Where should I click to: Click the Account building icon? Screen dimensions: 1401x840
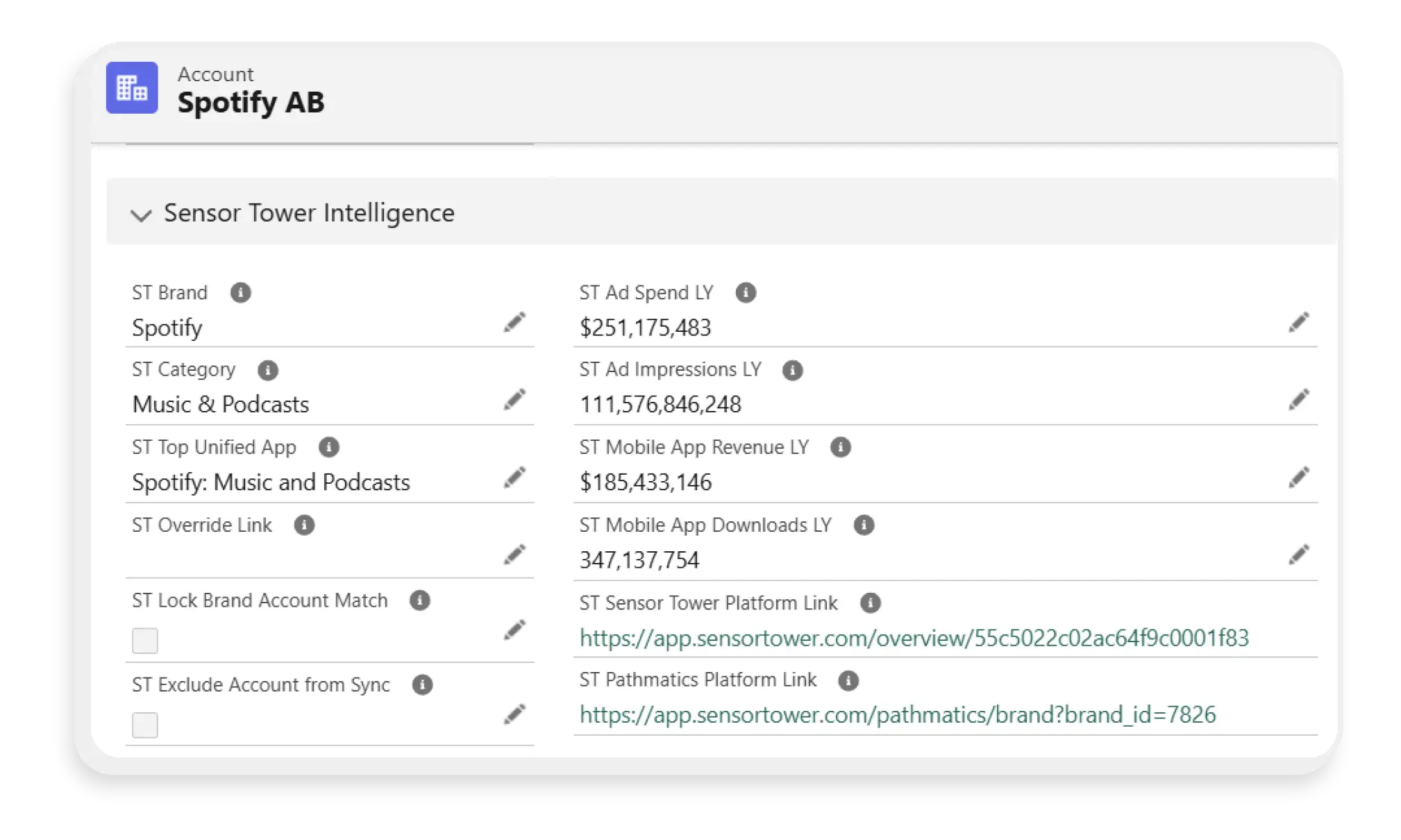pyautogui.click(x=132, y=88)
